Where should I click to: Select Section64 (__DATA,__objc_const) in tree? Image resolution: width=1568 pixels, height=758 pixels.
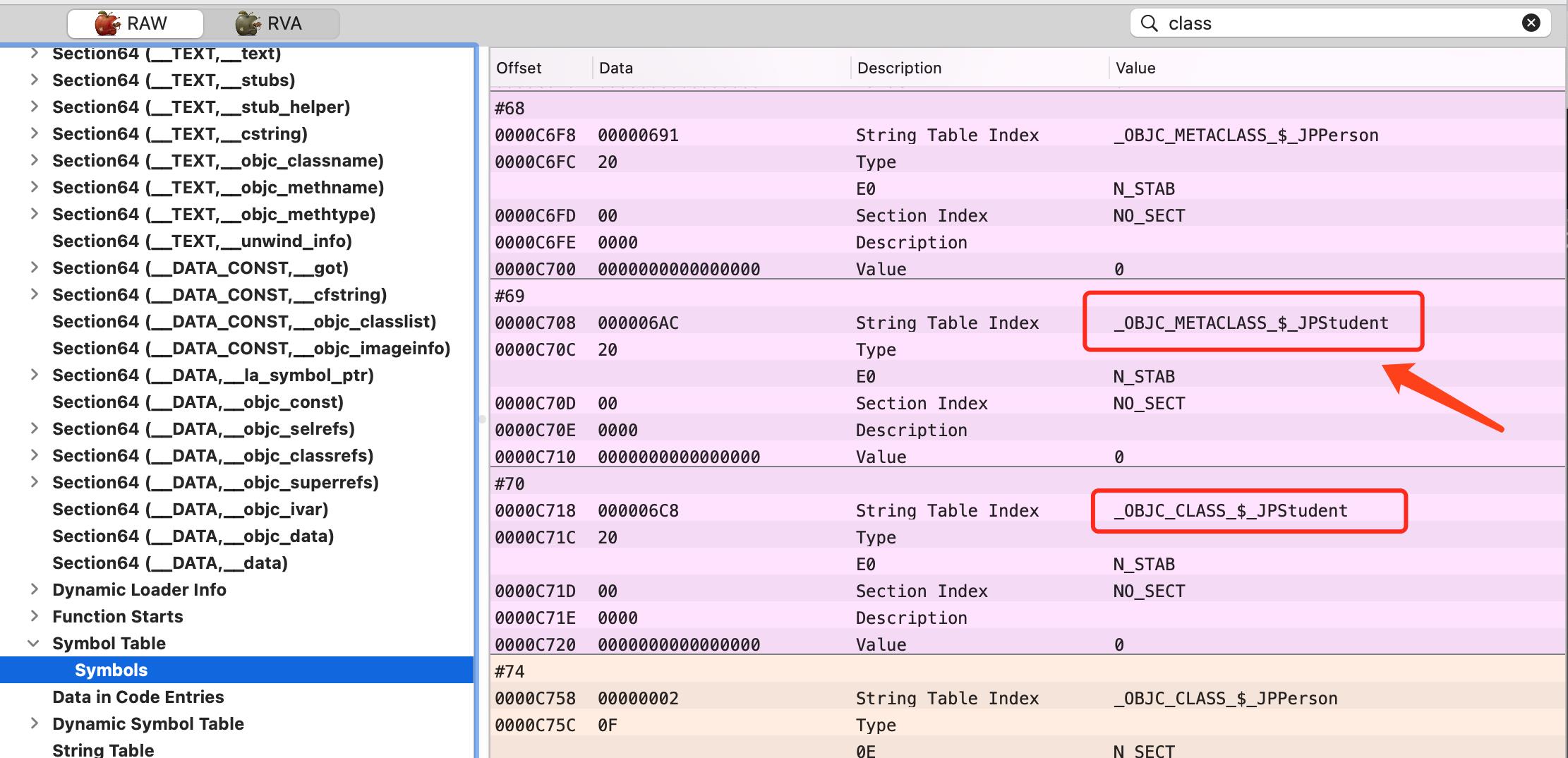198,402
